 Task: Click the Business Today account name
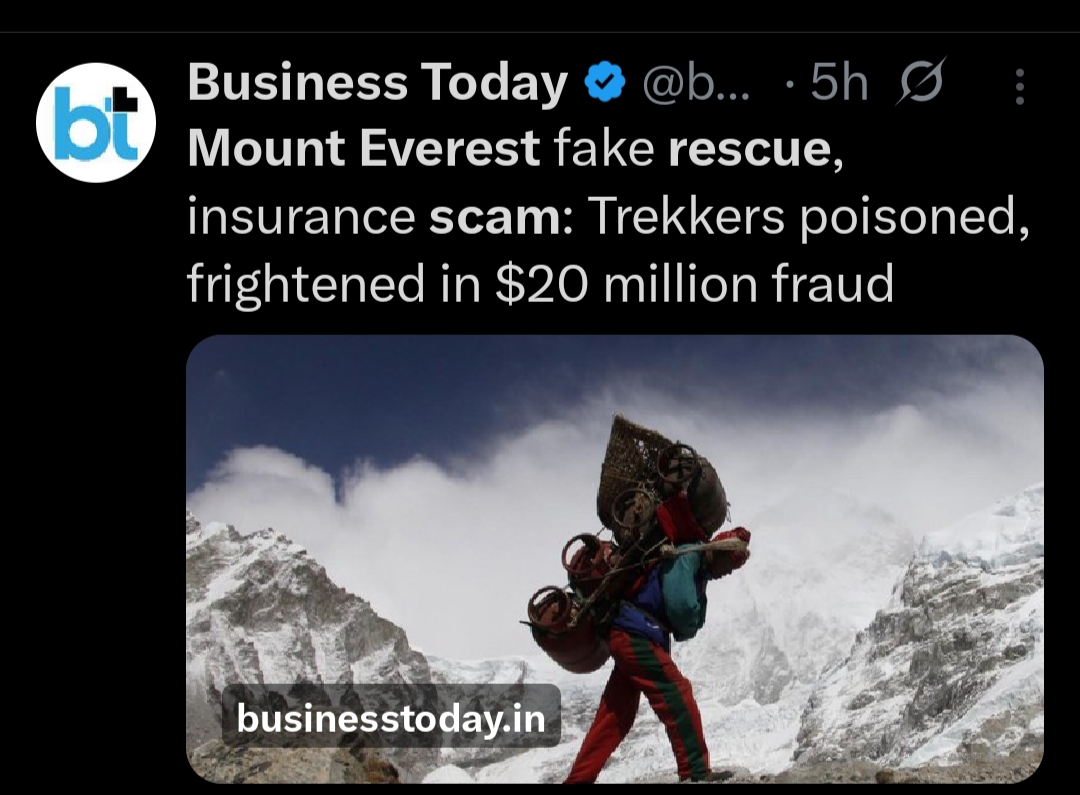[377, 84]
